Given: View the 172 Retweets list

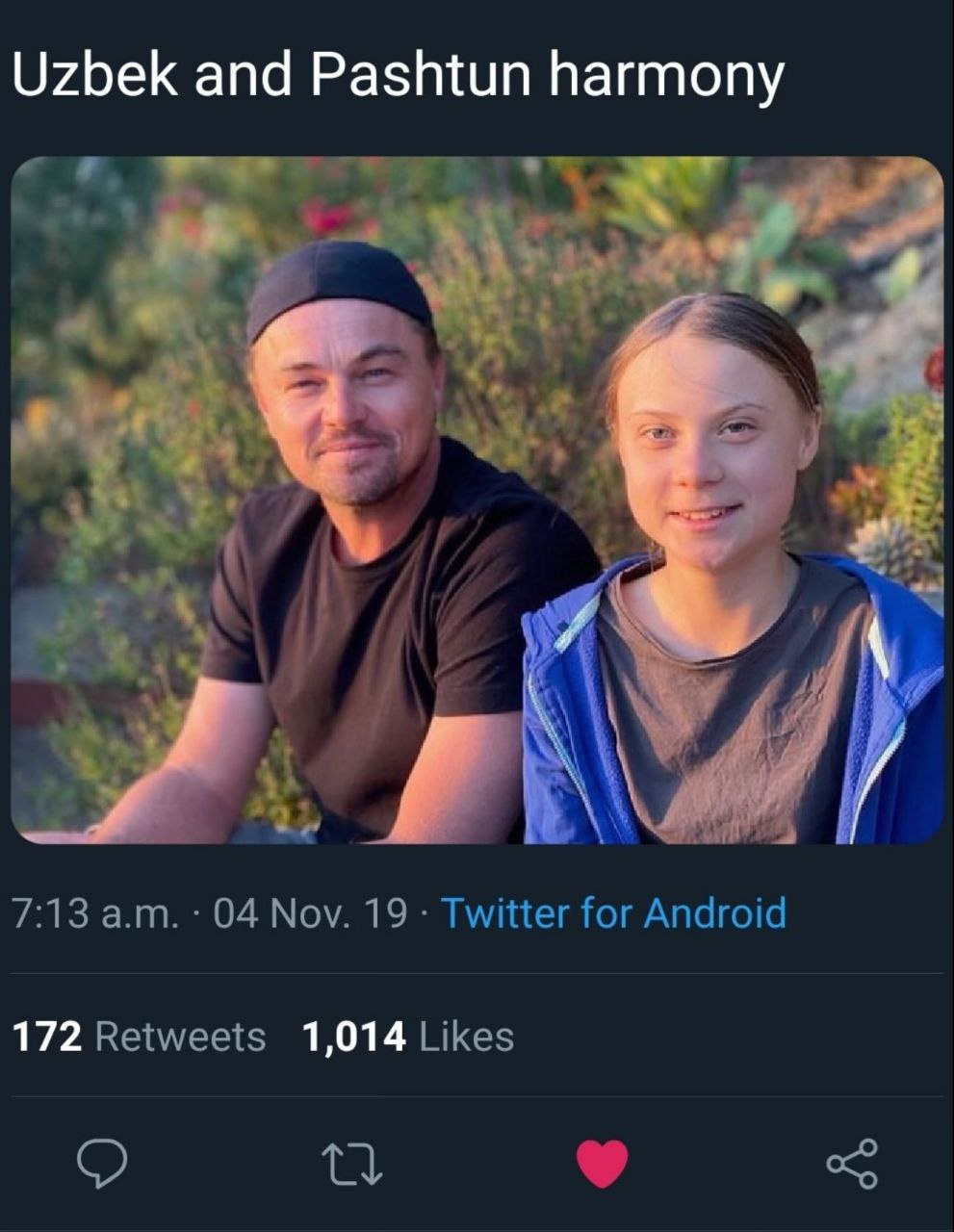Looking at the screenshot, I should coord(139,1037).
